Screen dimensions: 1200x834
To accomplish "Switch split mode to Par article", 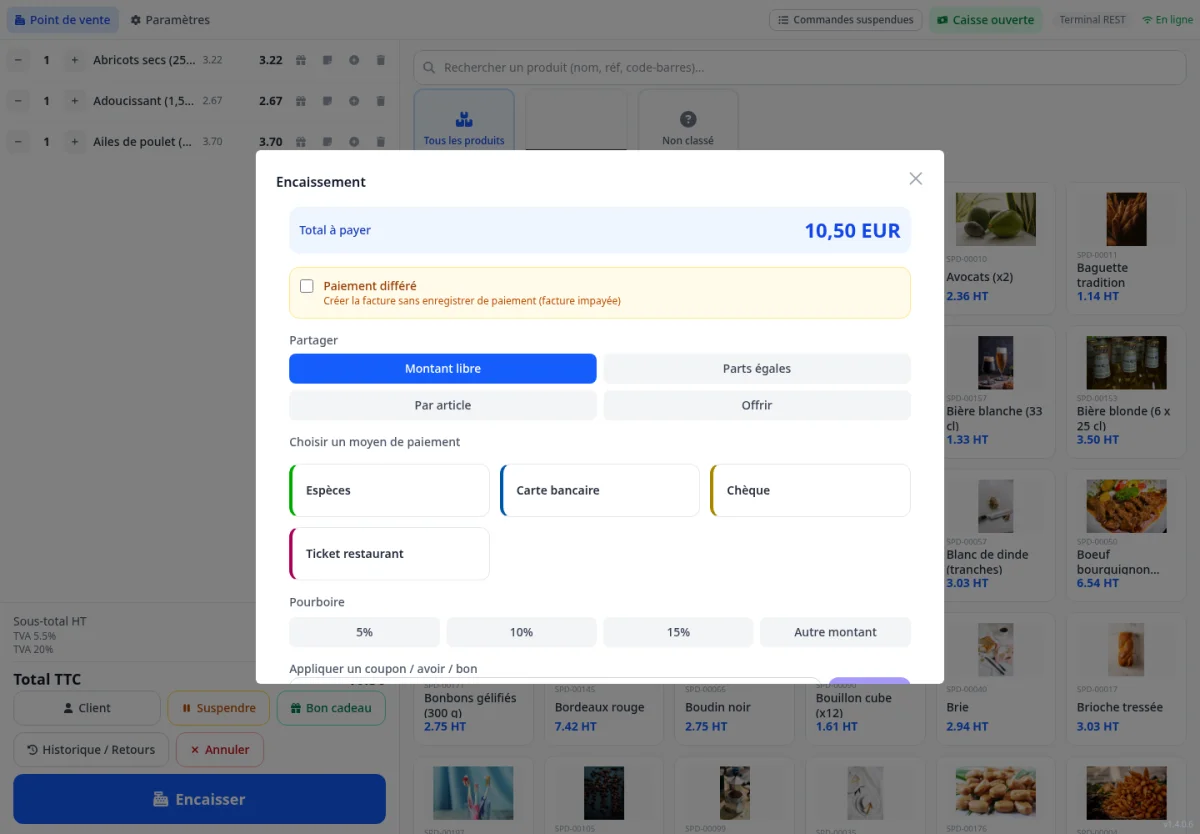I will pyautogui.click(x=443, y=405).
